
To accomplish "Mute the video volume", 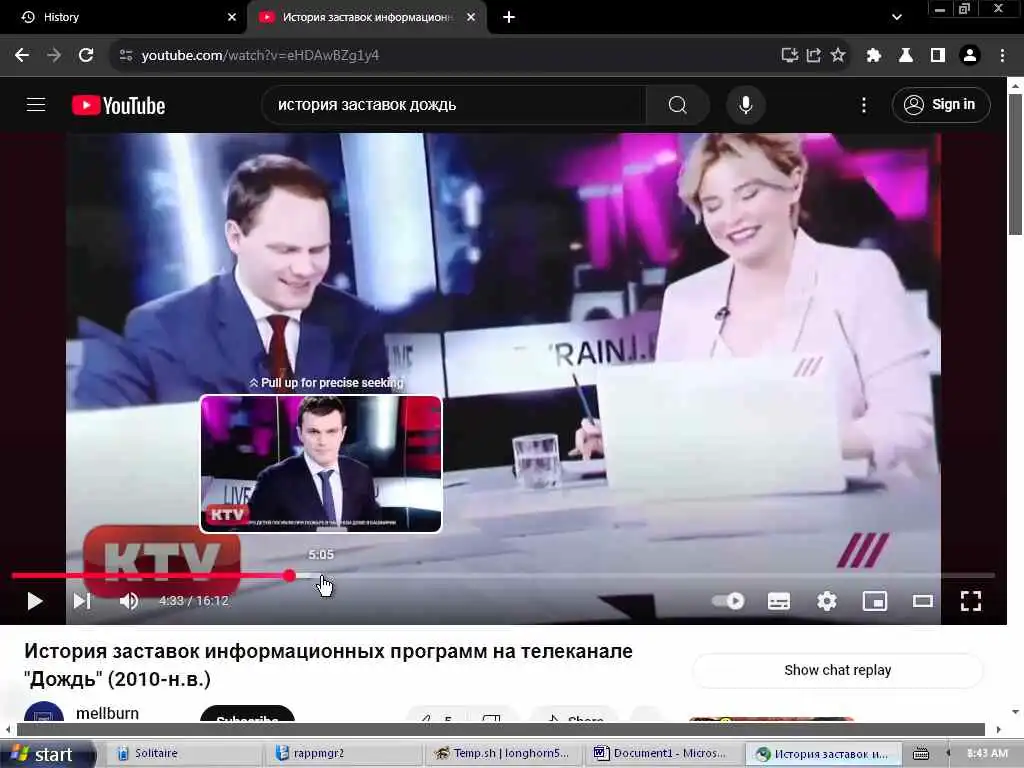I will pyautogui.click(x=129, y=601).
